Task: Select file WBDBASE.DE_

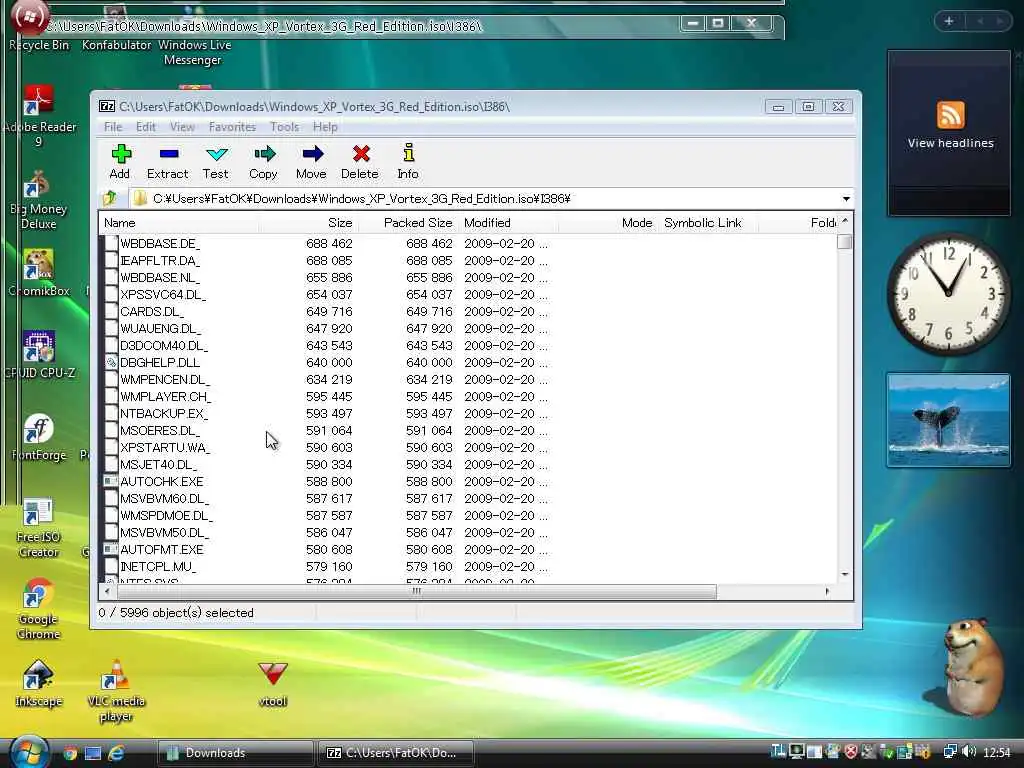Action: click(x=160, y=244)
